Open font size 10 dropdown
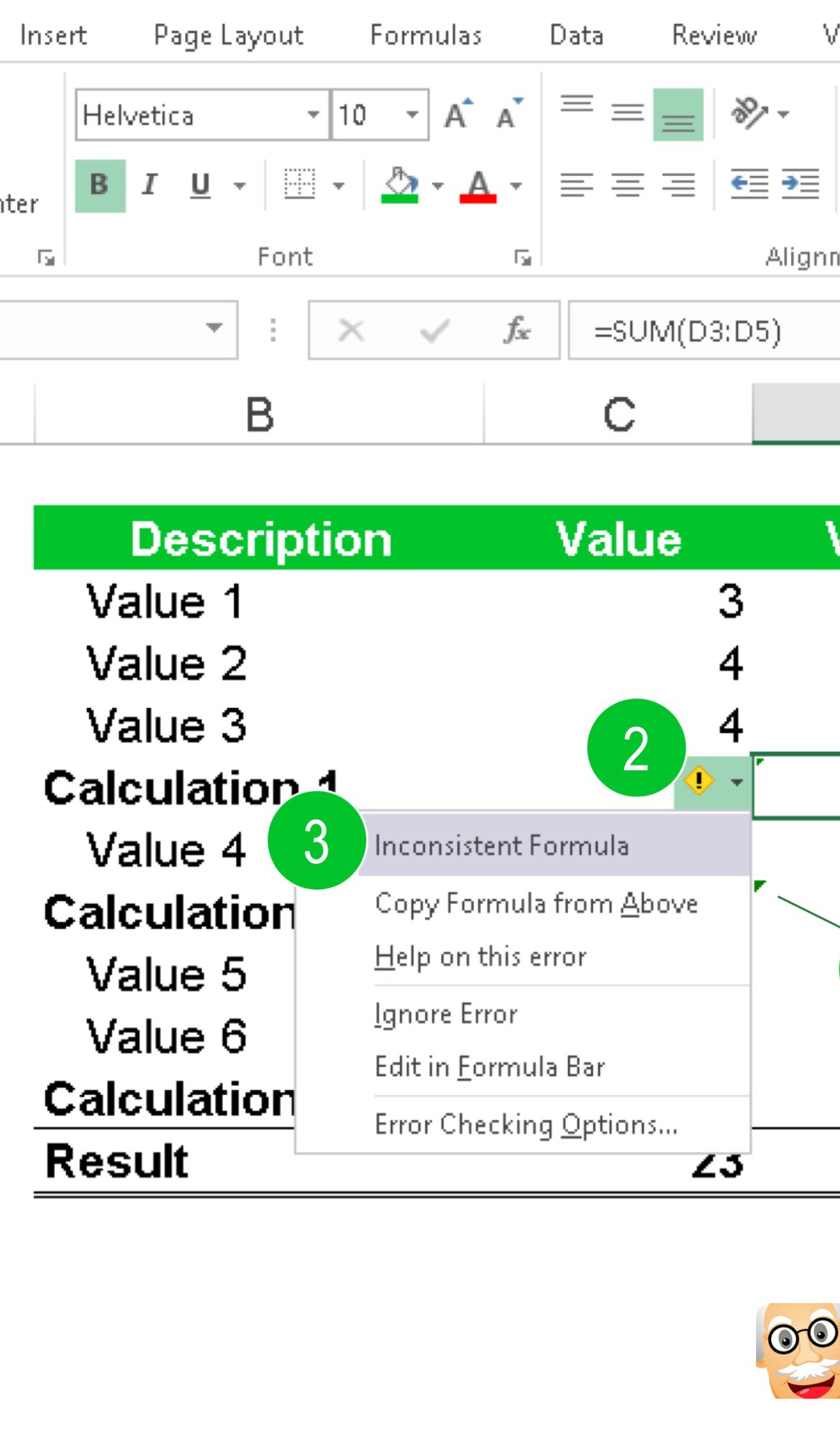This screenshot has height=1436, width=840. (x=412, y=114)
